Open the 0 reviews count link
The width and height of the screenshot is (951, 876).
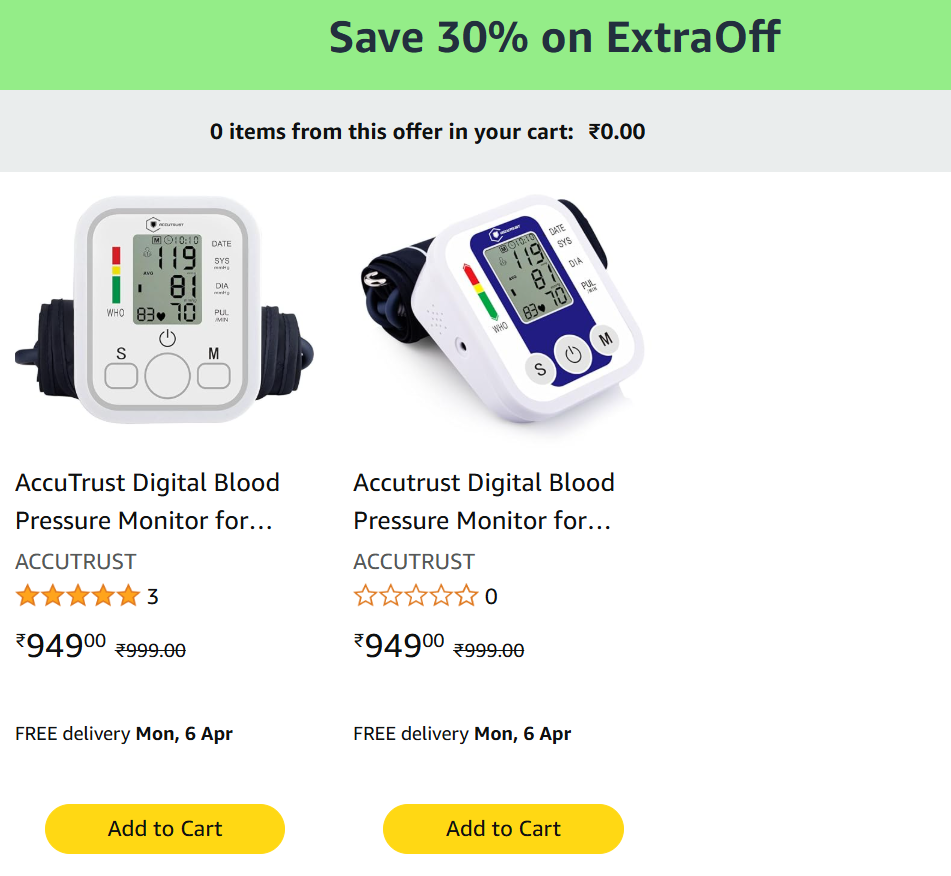pyautogui.click(x=491, y=597)
